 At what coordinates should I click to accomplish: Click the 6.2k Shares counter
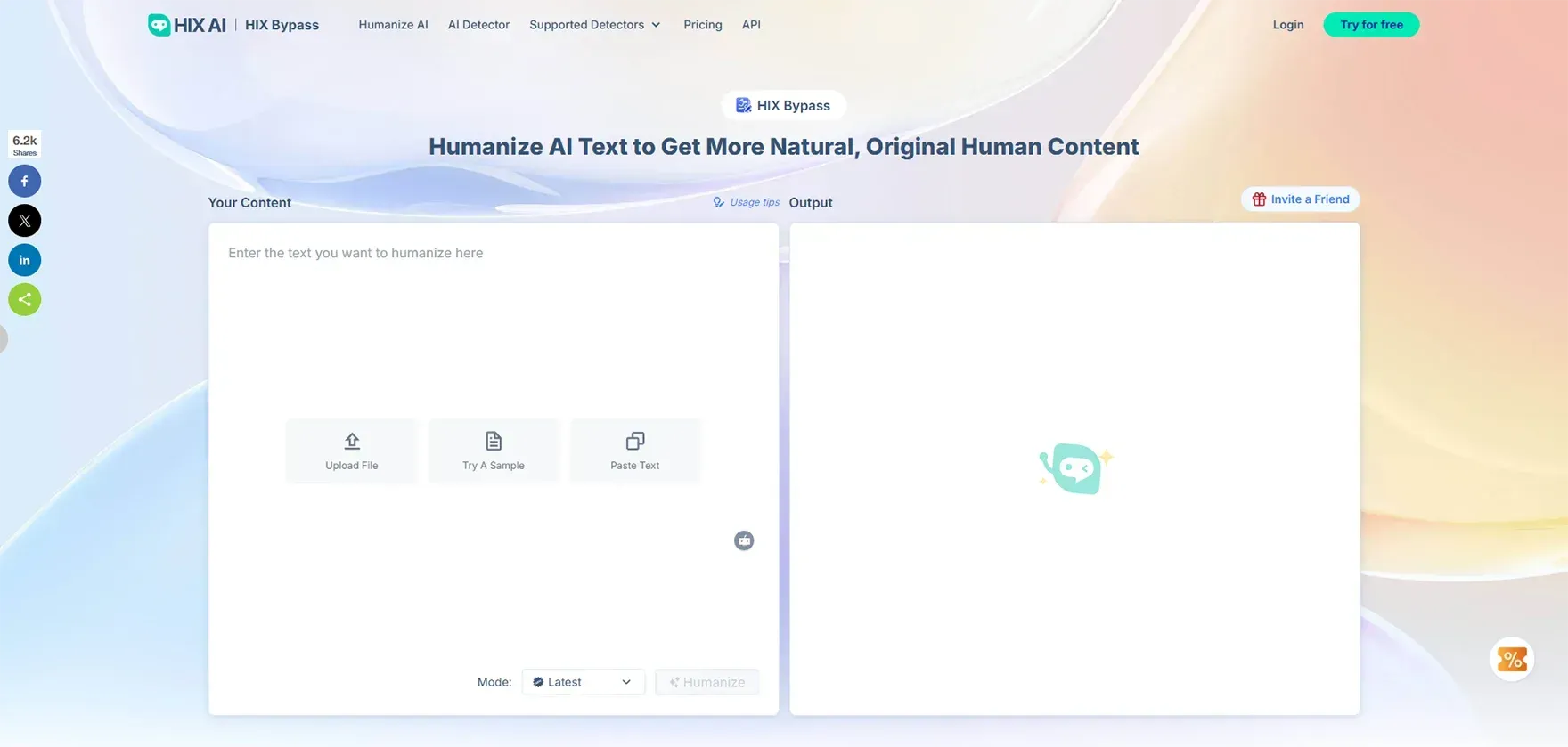(25, 144)
